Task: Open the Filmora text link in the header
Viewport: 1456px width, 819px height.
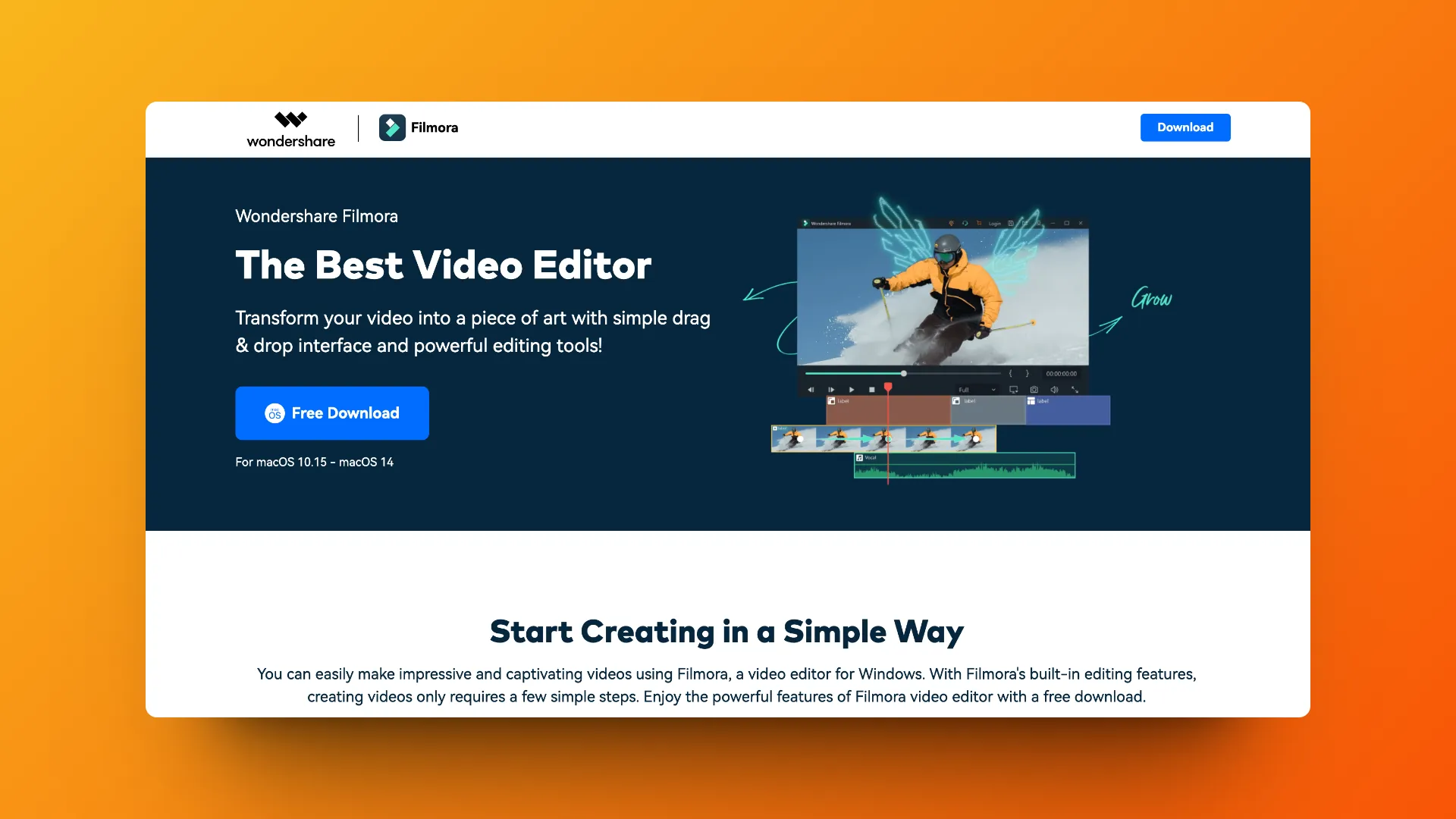Action: pos(435,127)
